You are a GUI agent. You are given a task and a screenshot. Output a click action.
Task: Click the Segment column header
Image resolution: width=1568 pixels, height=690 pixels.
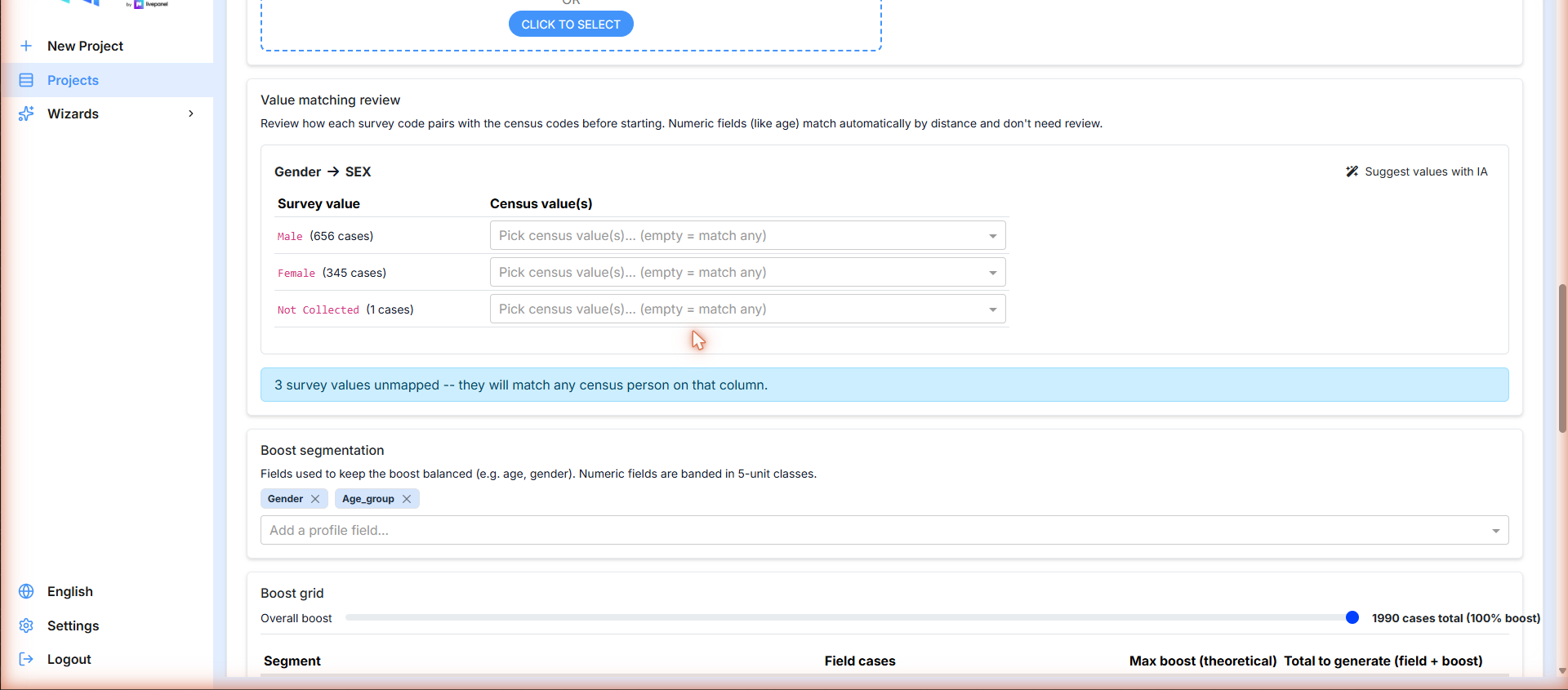coord(292,661)
